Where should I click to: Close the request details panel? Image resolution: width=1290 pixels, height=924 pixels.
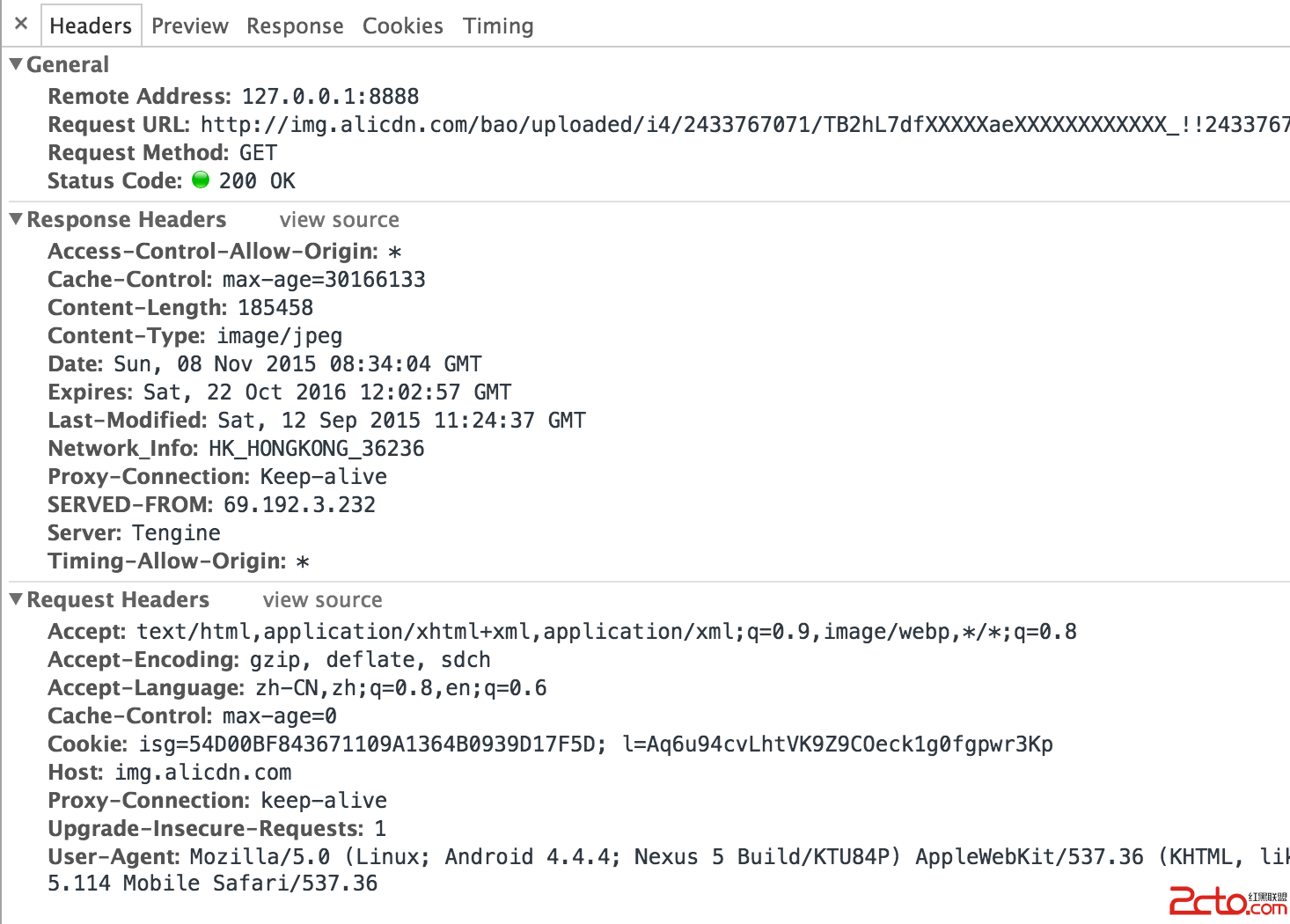click(21, 24)
